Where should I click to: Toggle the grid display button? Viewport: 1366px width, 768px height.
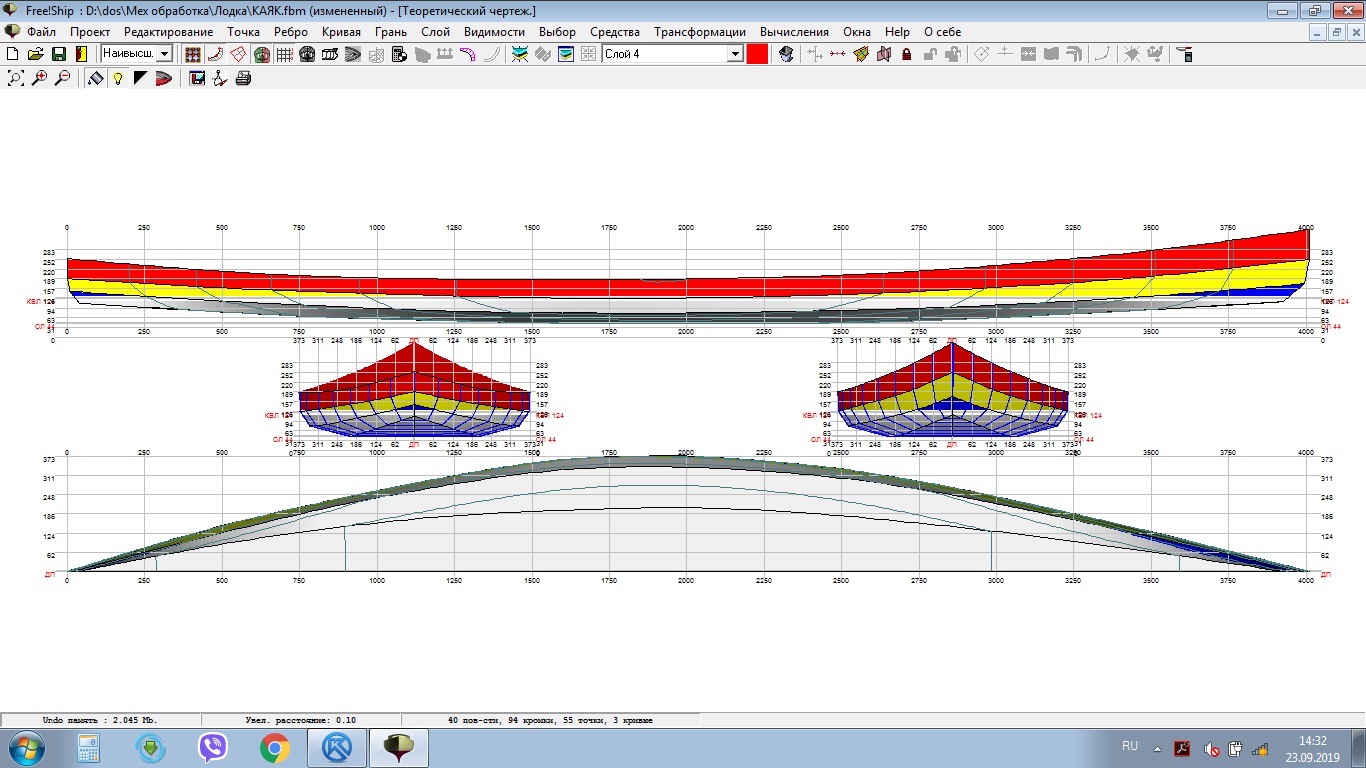point(284,54)
